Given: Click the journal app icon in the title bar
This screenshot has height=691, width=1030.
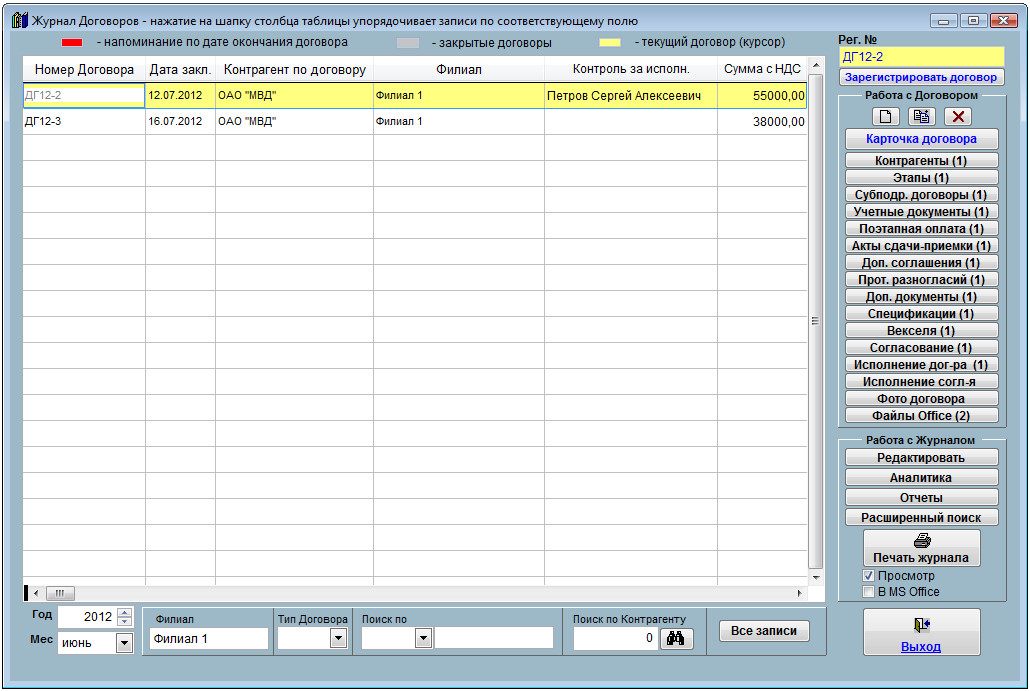Looking at the screenshot, I should [20, 20].
